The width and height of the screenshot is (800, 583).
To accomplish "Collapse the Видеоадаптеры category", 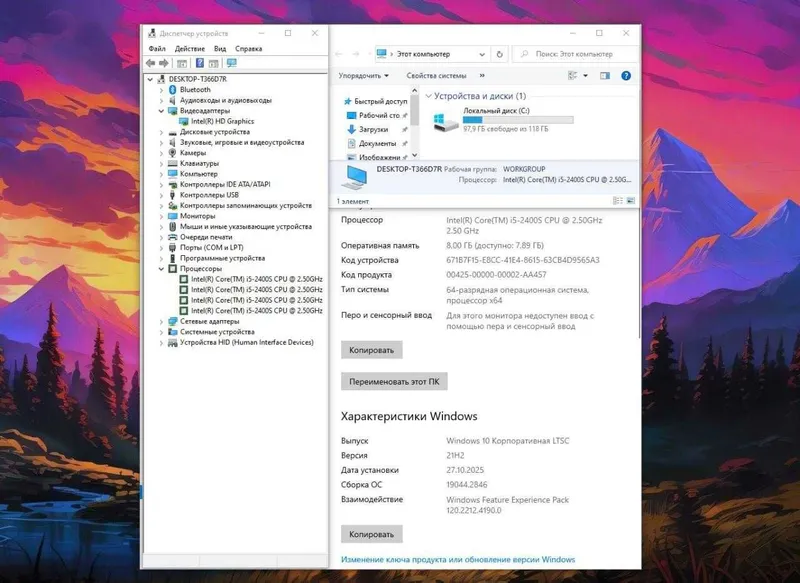I will click(x=161, y=111).
